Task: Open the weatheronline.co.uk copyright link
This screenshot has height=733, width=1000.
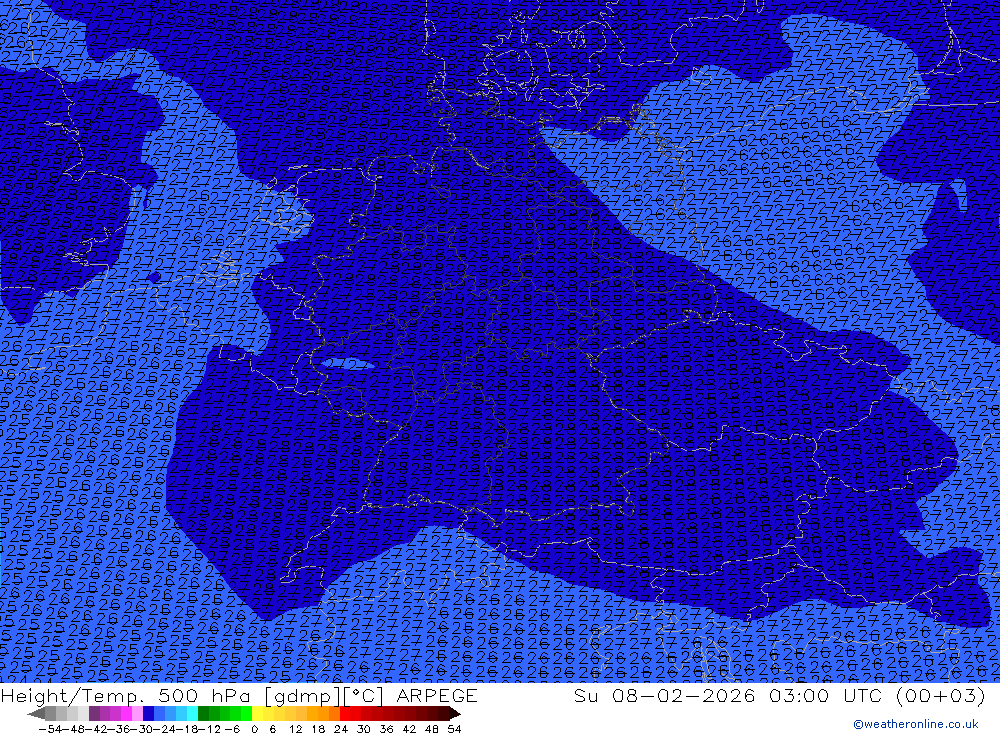Action: click(915, 724)
